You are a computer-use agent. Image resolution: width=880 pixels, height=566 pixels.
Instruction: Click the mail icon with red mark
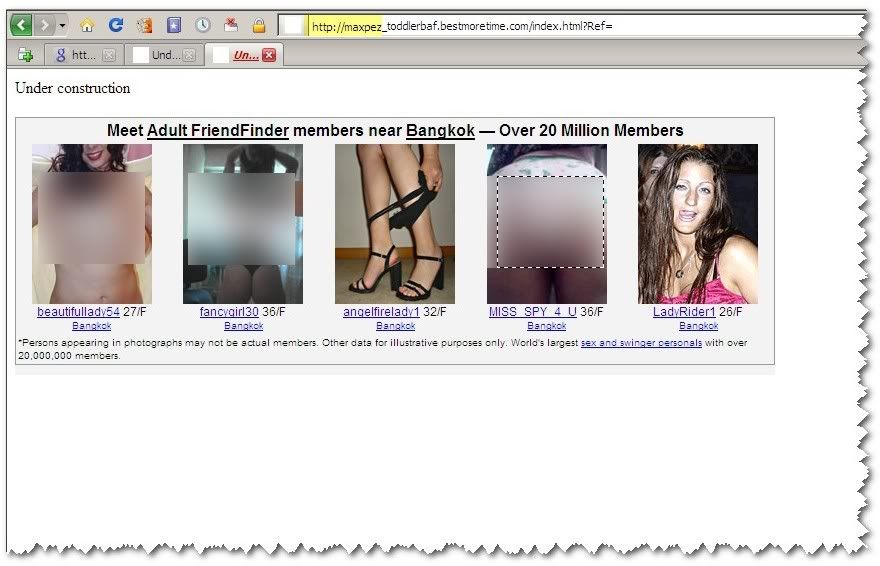[x=231, y=25]
